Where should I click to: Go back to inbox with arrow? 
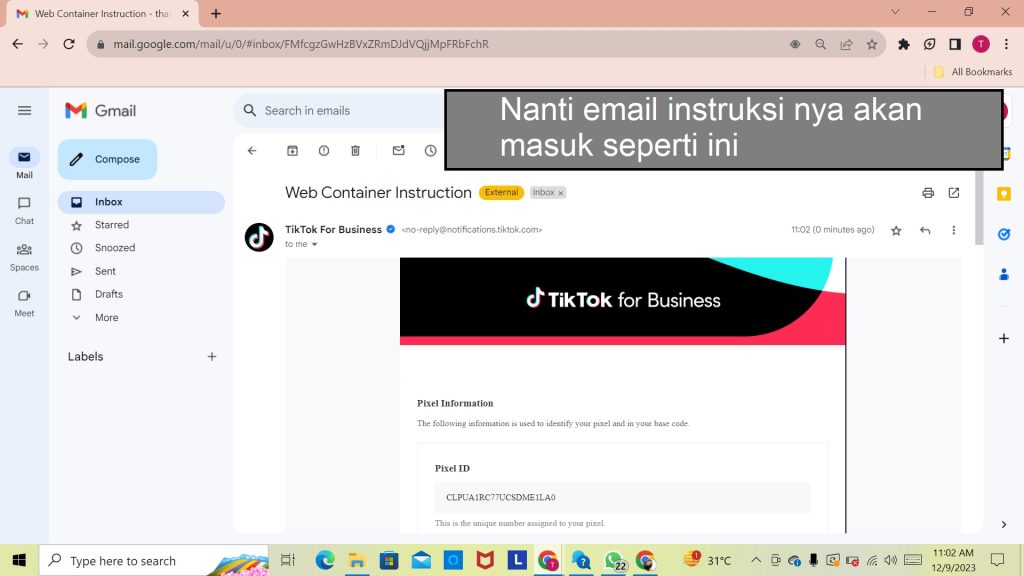pyautogui.click(x=252, y=151)
